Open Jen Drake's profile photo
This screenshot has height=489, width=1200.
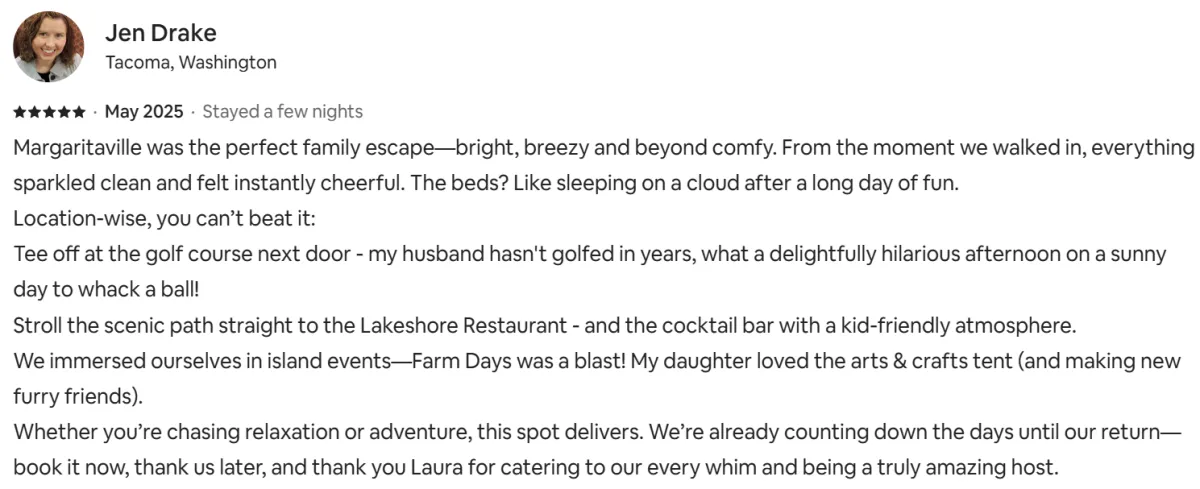(48, 47)
